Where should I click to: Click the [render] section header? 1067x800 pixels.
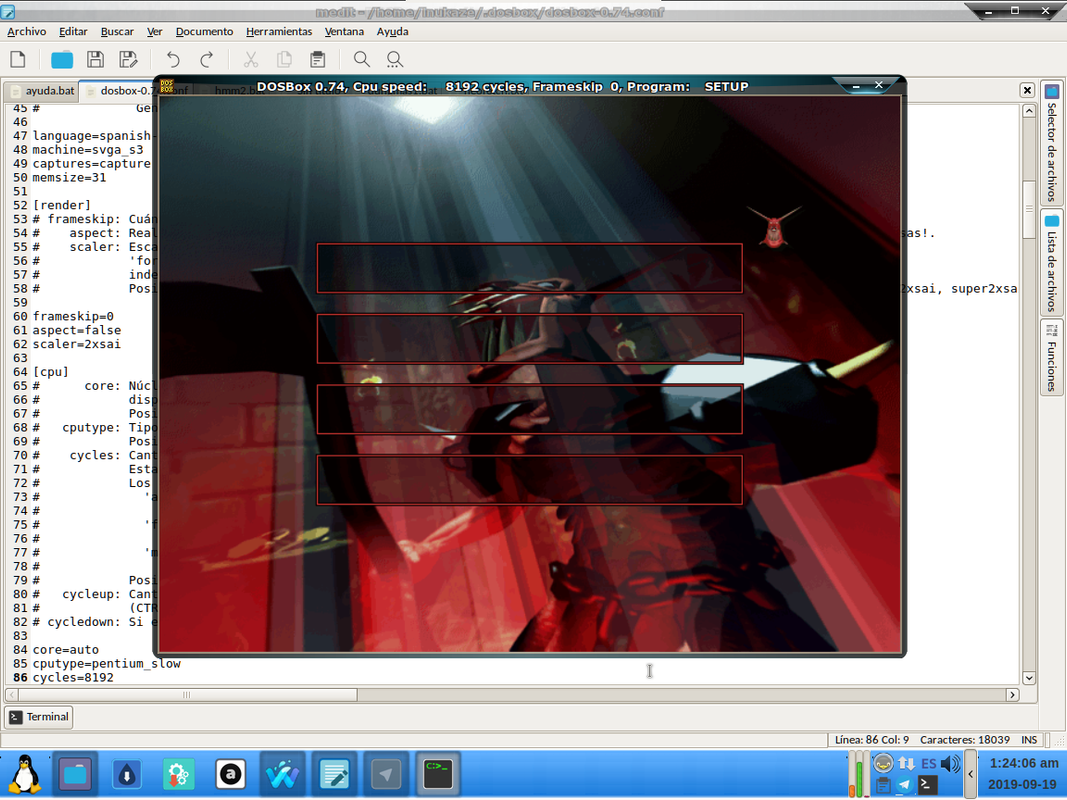point(61,205)
